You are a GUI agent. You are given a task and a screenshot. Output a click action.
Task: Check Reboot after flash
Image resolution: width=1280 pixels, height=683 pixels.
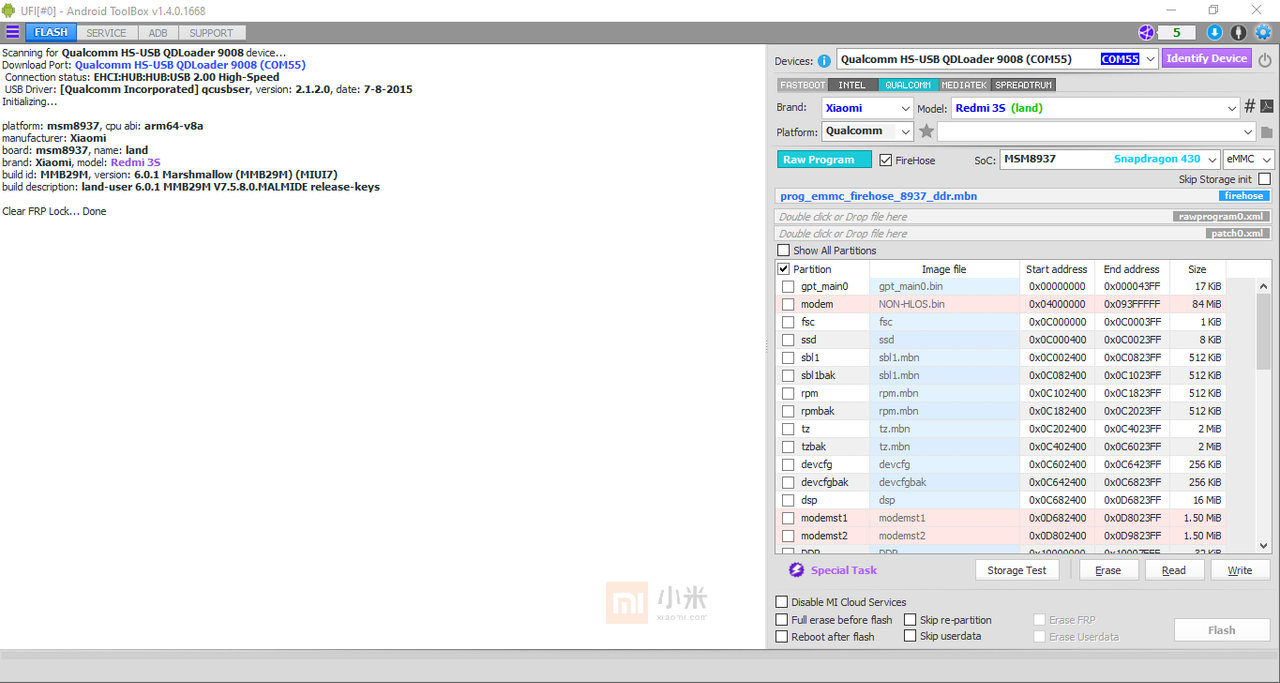click(782, 637)
